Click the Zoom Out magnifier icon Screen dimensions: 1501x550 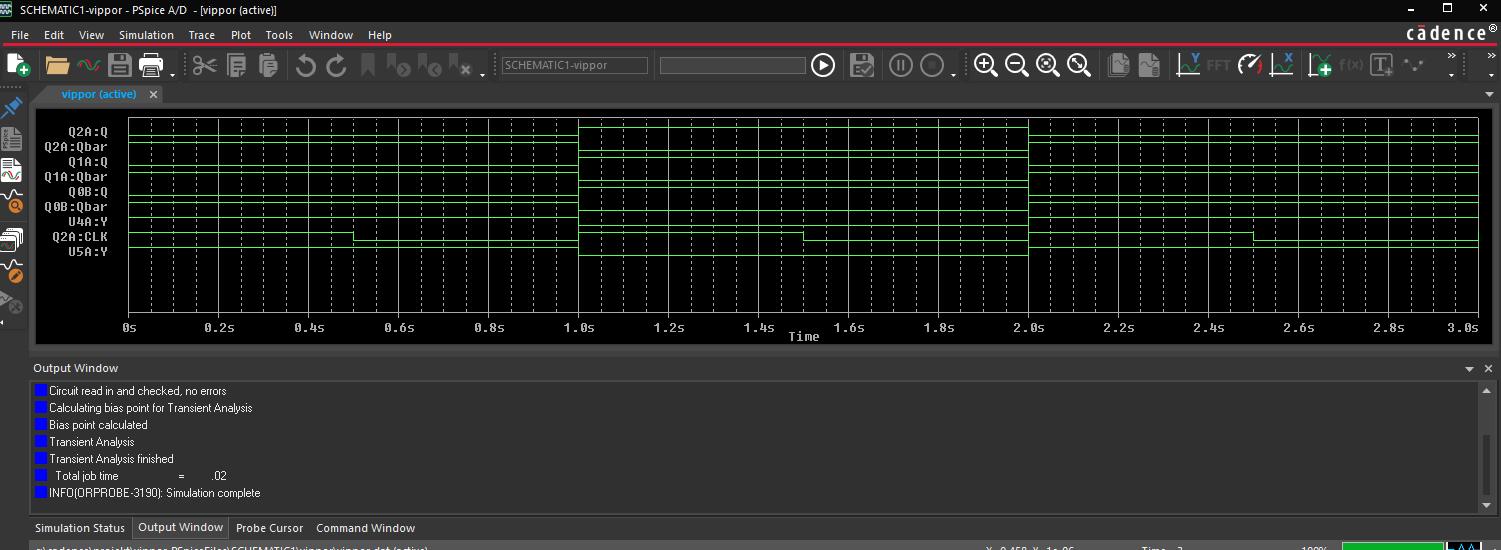pos(1016,65)
